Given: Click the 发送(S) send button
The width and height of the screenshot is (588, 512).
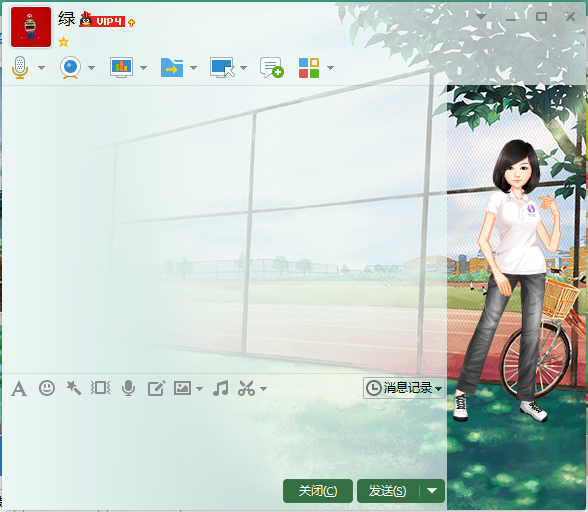Looking at the screenshot, I should click(x=388, y=491).
